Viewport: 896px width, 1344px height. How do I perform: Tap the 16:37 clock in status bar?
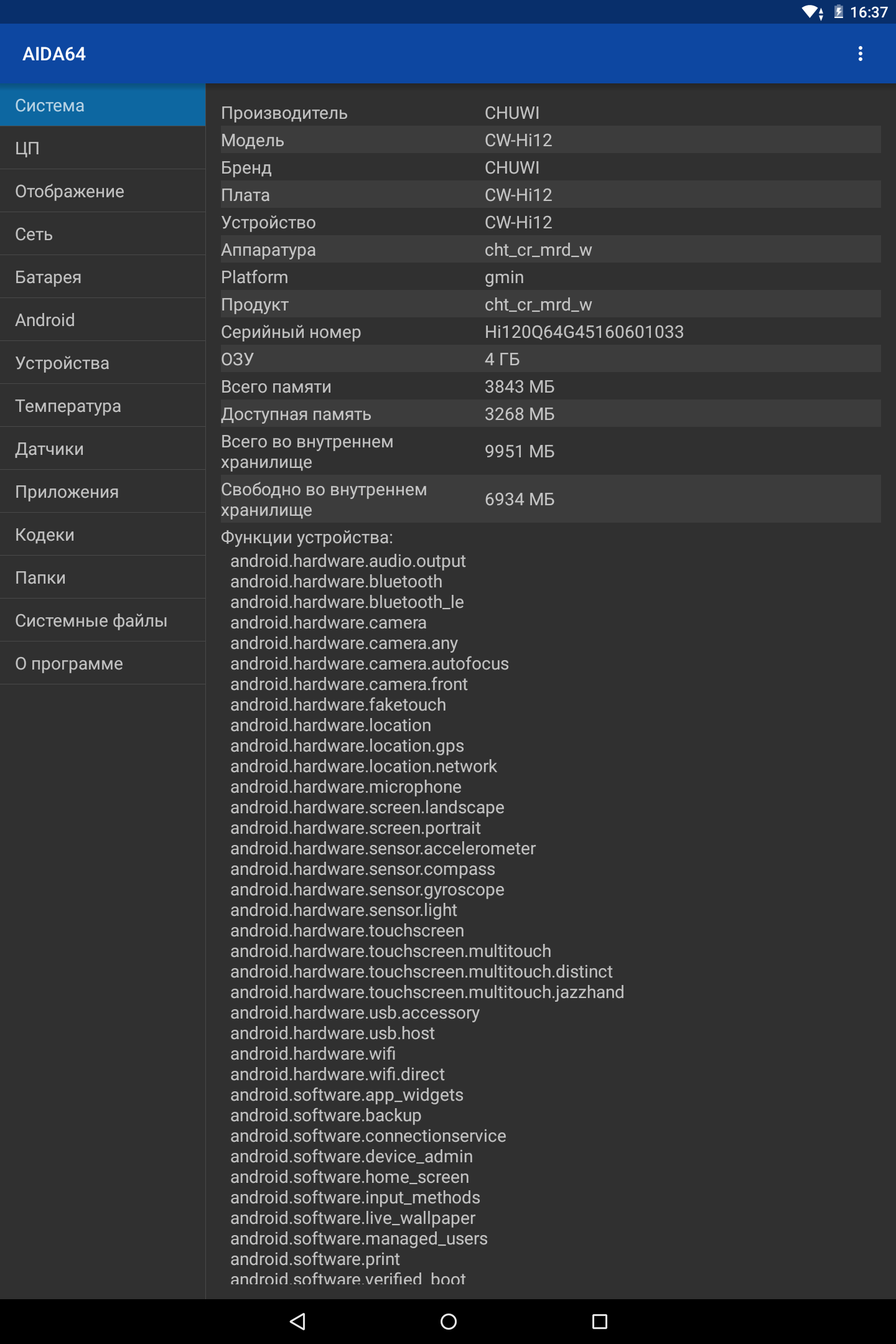tap(869, 12)
